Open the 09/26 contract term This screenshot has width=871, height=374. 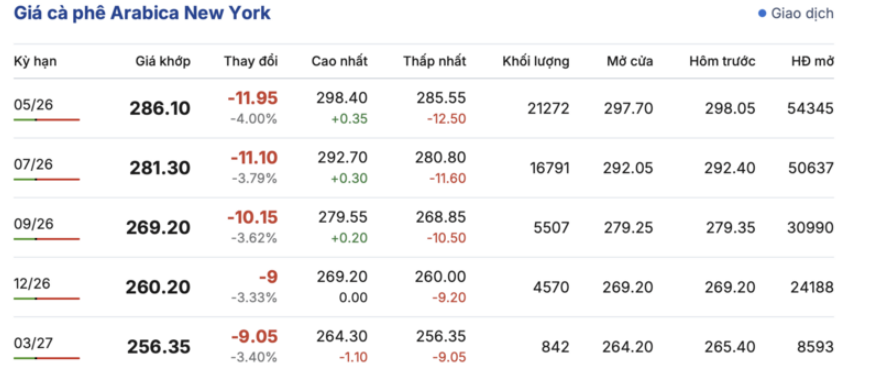tap(33, 224)
